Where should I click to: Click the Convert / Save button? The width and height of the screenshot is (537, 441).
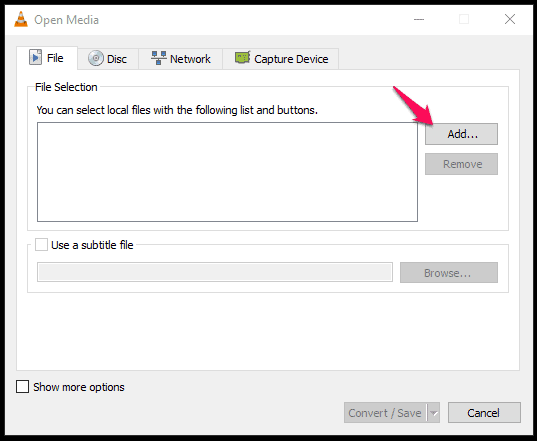coord(385,413)
